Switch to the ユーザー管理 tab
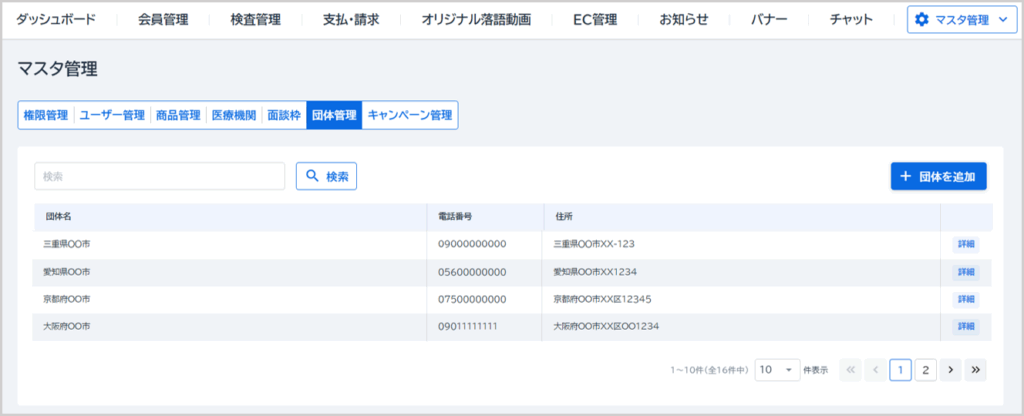The image size is (1024, 416). click(x=112, y=115)
